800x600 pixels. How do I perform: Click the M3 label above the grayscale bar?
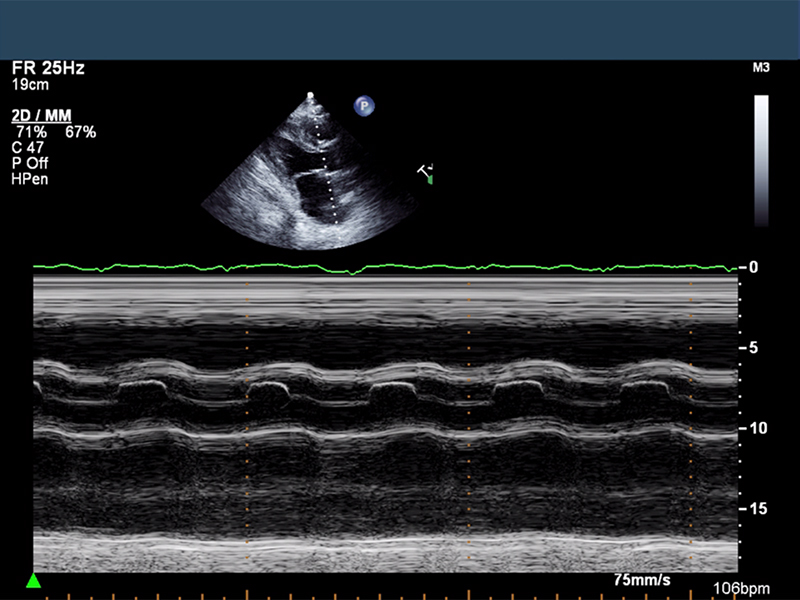pos(761,68)
